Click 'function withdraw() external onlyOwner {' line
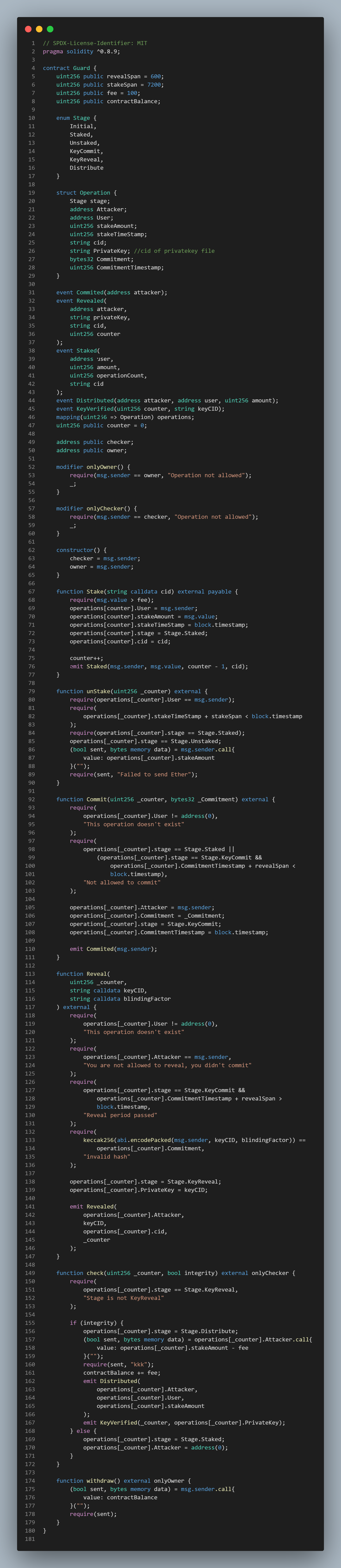Screen dimensions: 341x1568 coord(124,1481)
